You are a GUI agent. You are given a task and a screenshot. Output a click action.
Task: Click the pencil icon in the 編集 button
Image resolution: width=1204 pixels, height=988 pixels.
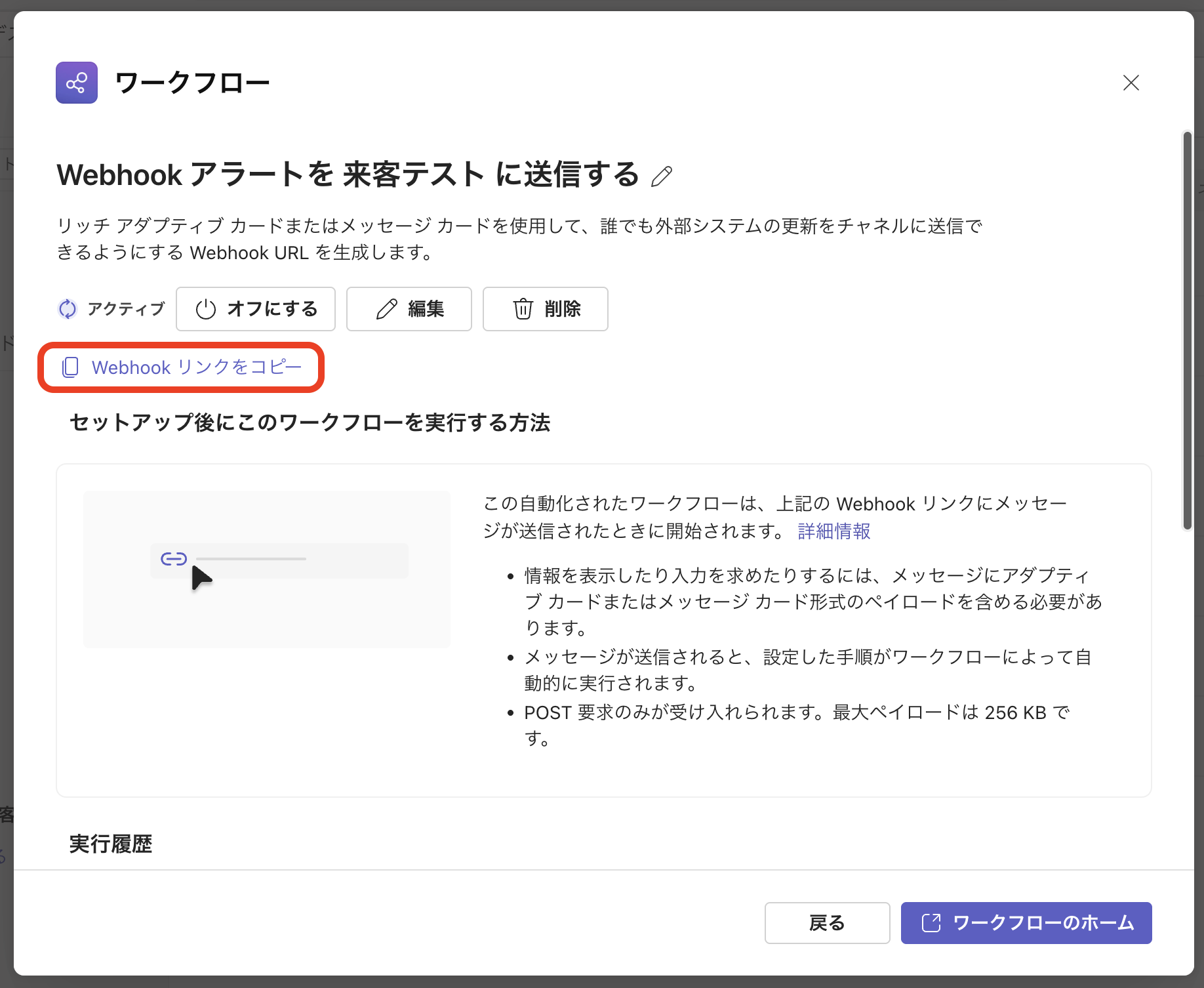click(387, 309)
